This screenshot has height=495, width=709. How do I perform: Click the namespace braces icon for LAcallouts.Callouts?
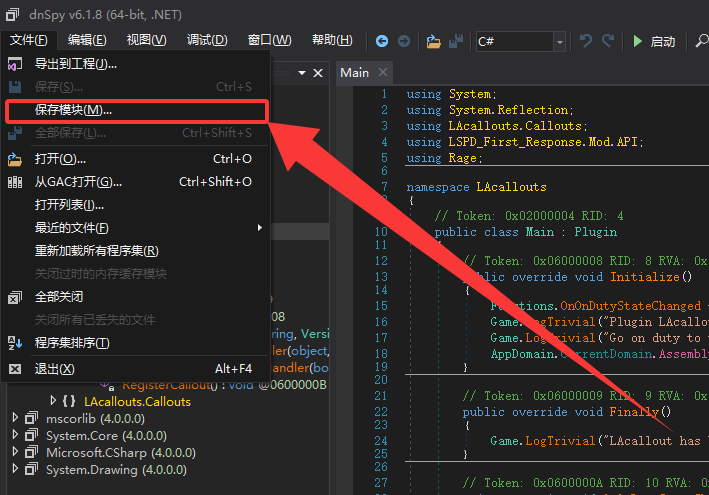pyautogui.click(x=69, y=401)
